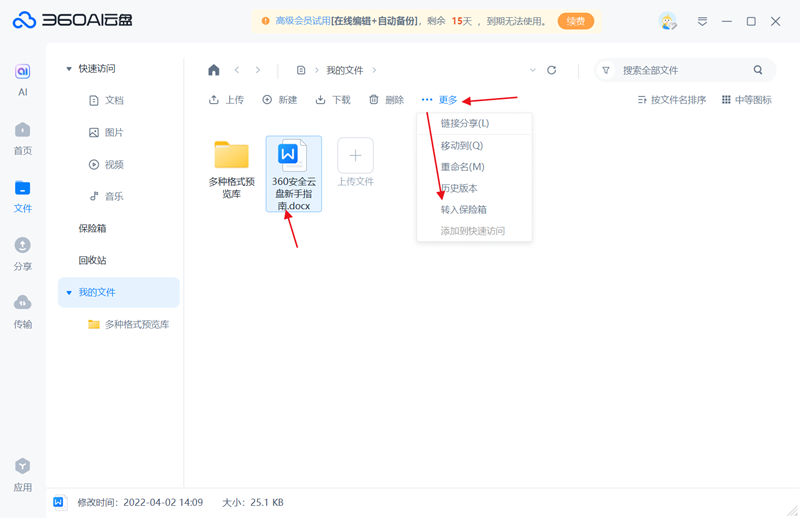Screen dimensions: 800x518
Task: Open 图片 in quick access
Action: tap(106, 133)
